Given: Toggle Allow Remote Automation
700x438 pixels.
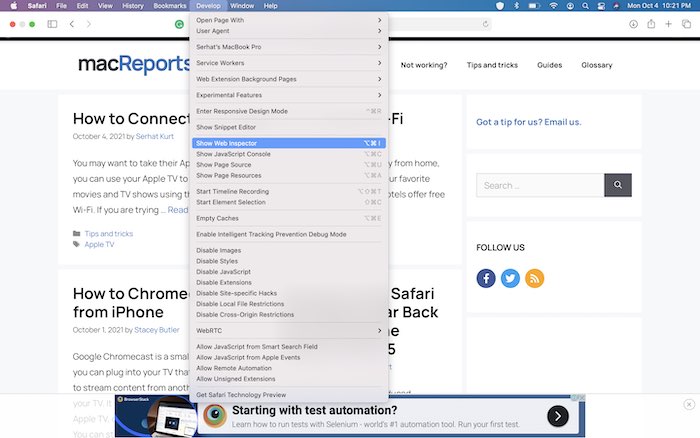Looking at the screenshot, I should click(289, 368).
